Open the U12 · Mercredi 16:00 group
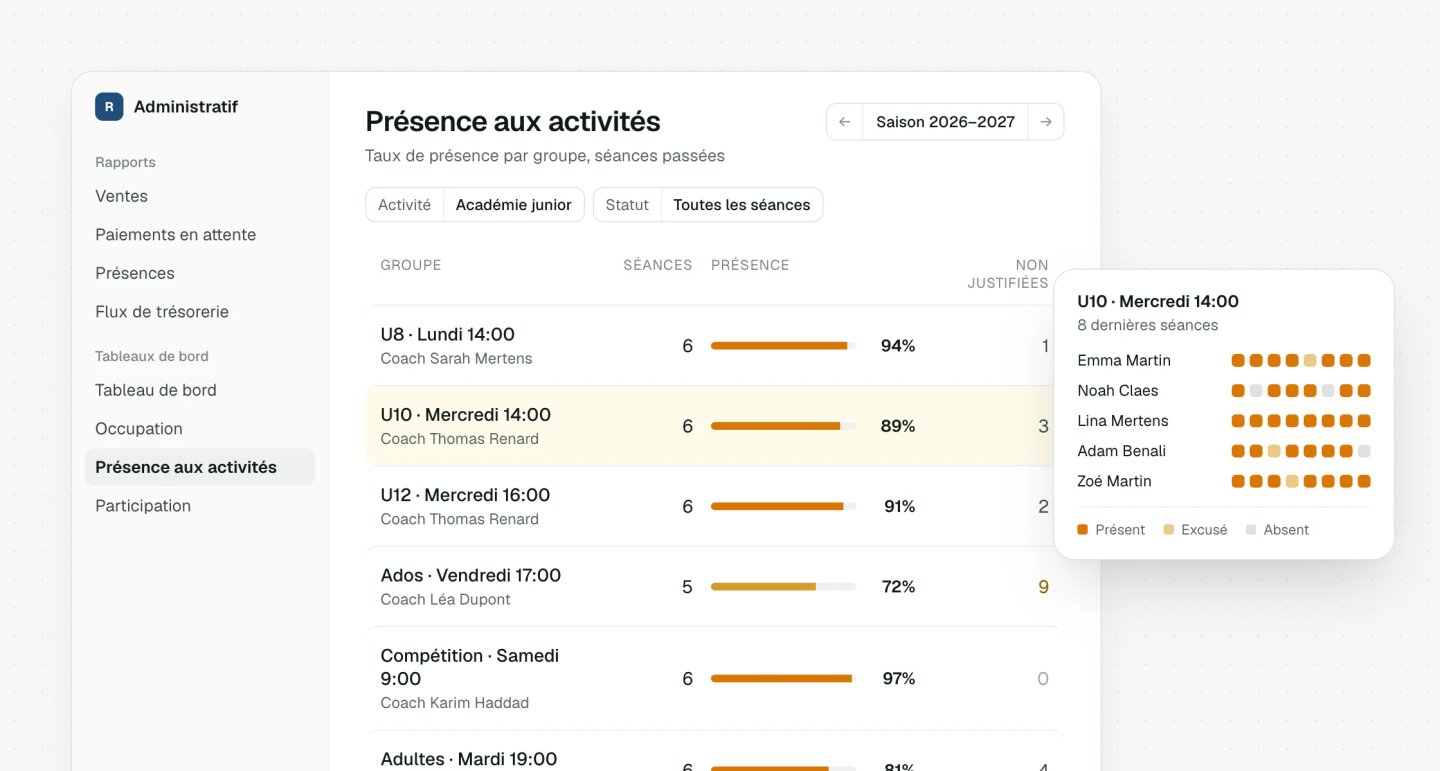The image size is (1440, 771). [x=714, y=506]
